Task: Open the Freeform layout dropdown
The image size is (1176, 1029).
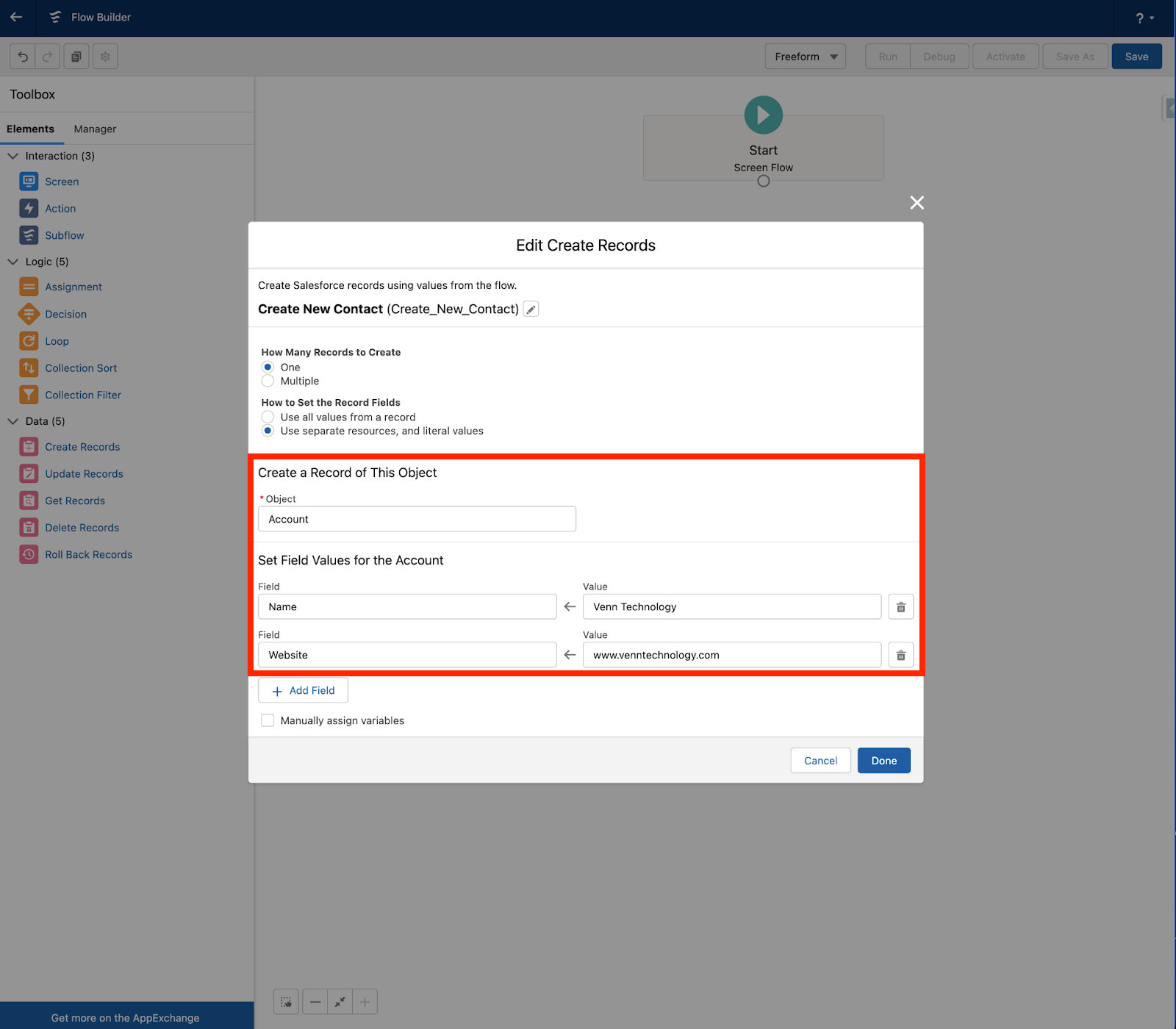Action: point(804,56)
